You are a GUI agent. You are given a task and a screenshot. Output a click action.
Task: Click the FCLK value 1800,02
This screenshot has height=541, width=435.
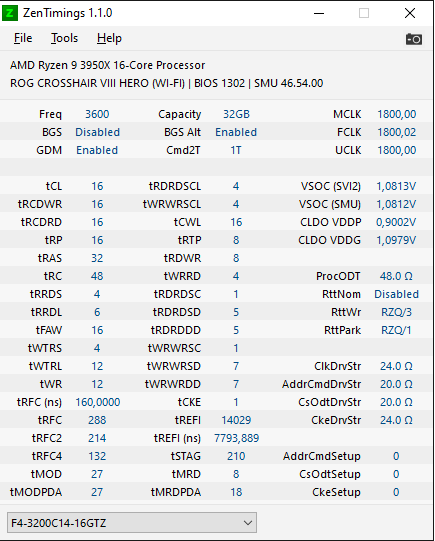(x=397, y=132)
